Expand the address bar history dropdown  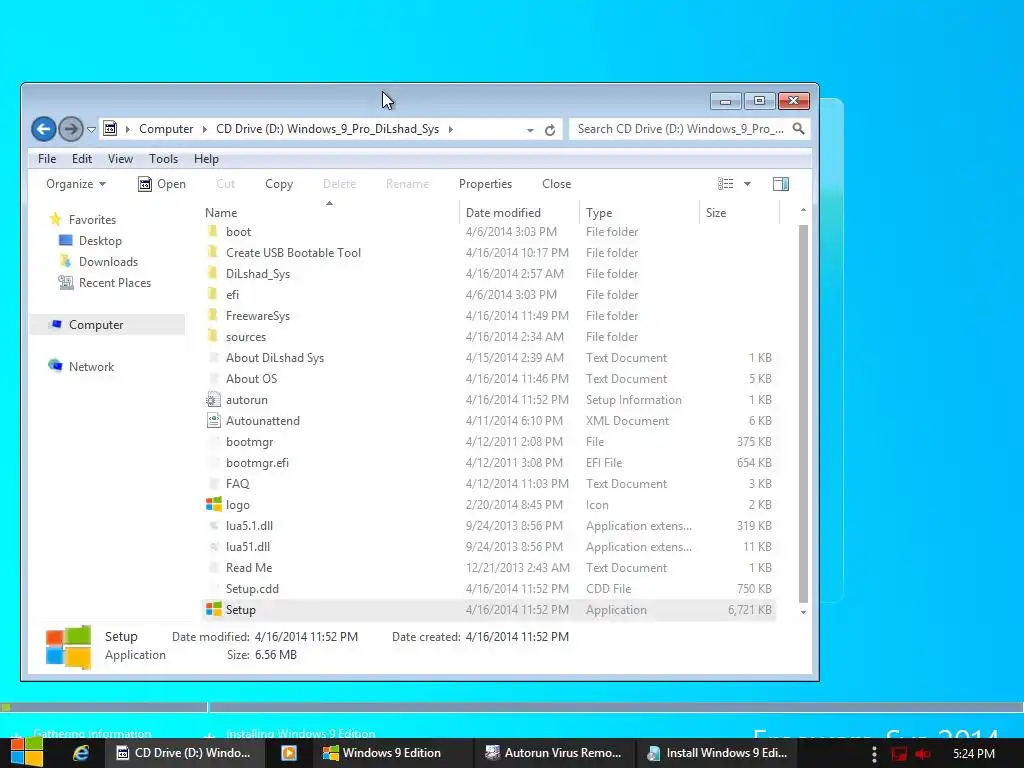coord(530,130)
